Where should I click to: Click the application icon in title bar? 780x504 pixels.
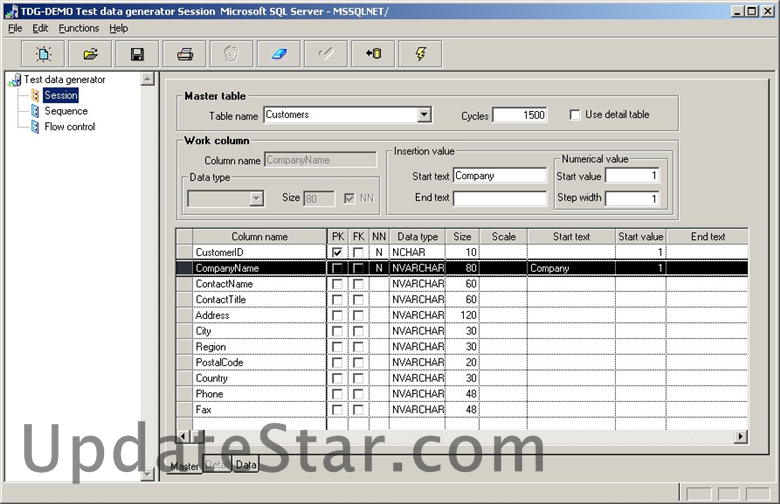tap(11, 11)
